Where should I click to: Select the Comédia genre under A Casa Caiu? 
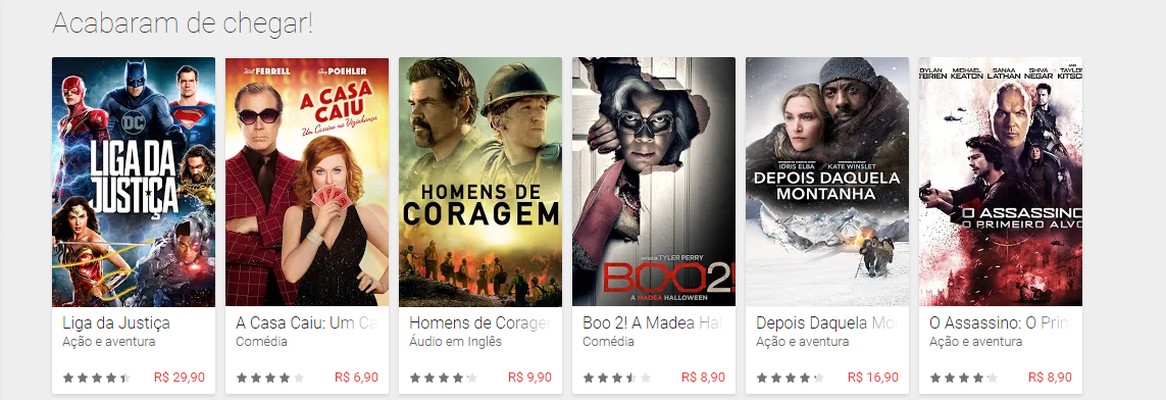tap(261, 342)
